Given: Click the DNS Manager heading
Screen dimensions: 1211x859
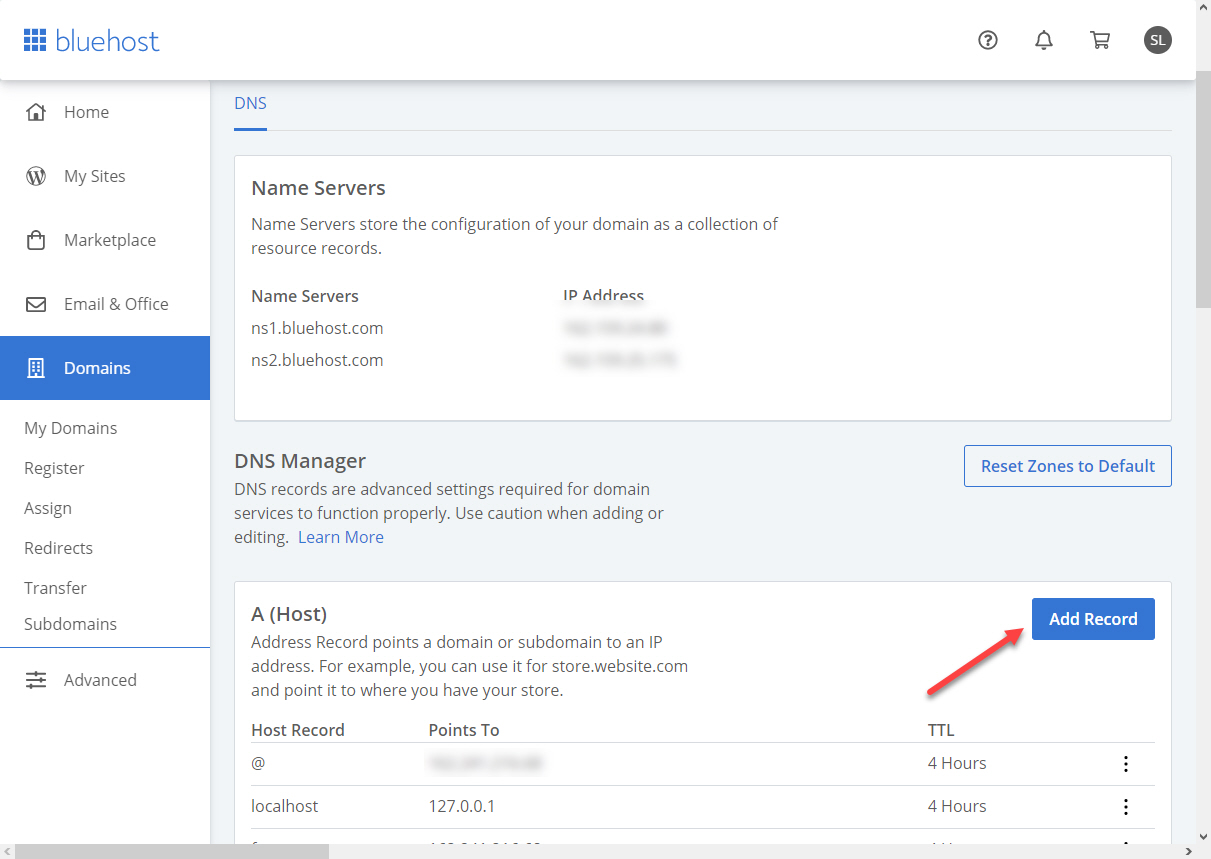Looking at the screenshot, I should coord(300,461).
